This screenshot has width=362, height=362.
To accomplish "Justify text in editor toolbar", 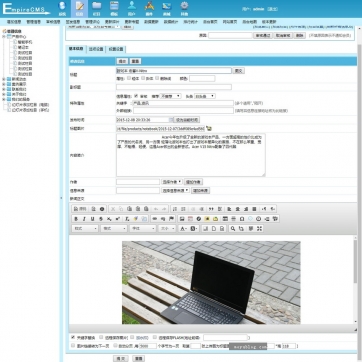I will (x=254, y=209).
